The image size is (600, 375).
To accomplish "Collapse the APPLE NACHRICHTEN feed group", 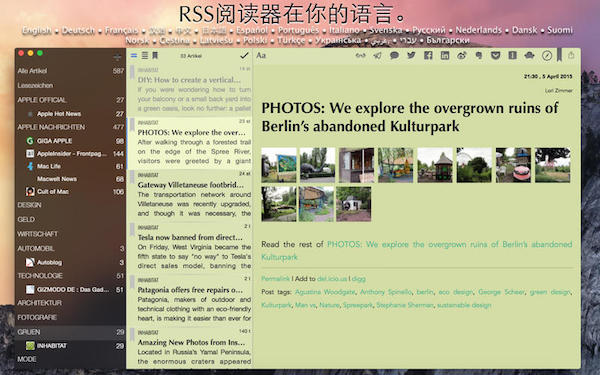I will (x=70, y=127).
